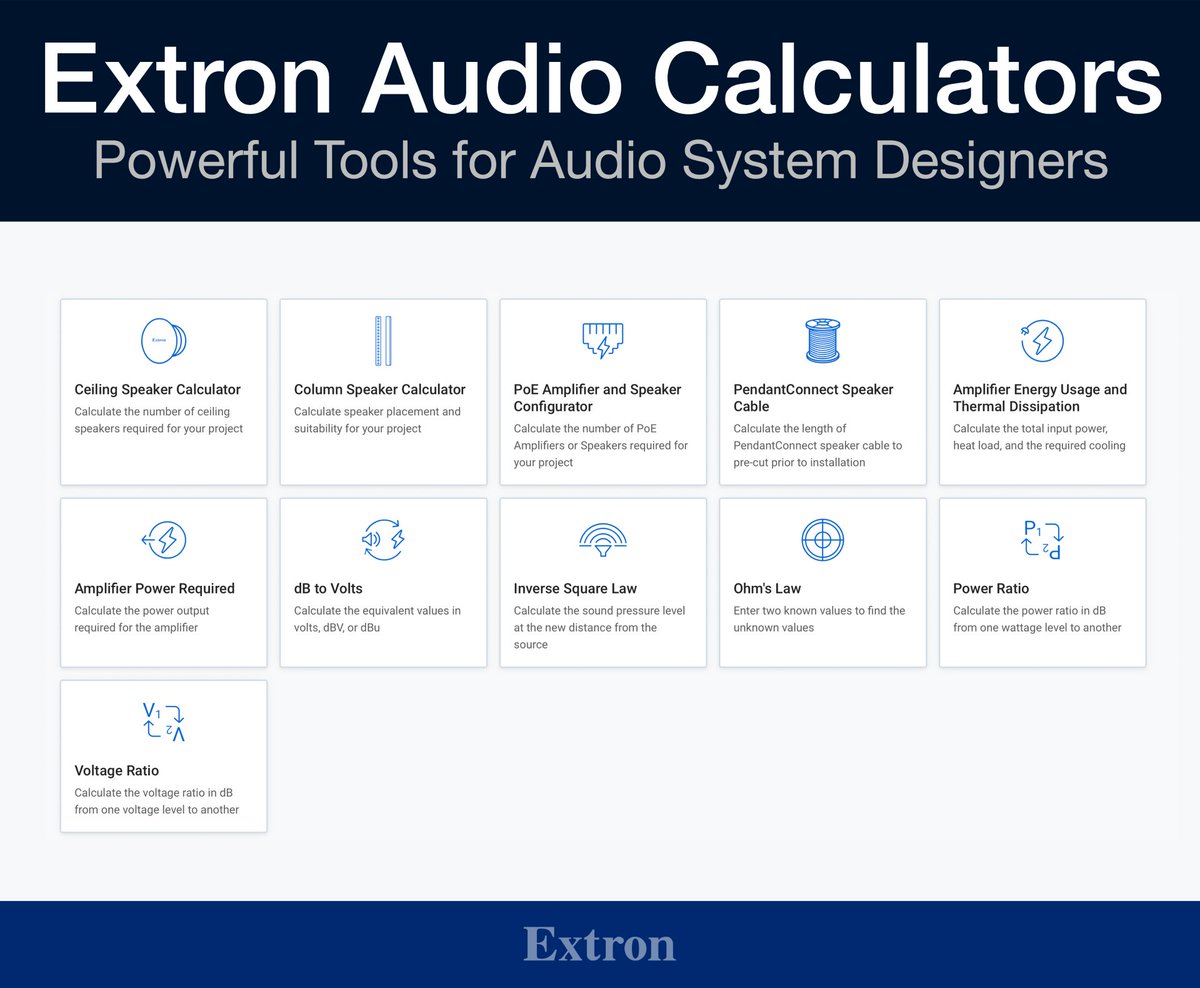Click the Extron logo in the footer

[x=600, y=944]
